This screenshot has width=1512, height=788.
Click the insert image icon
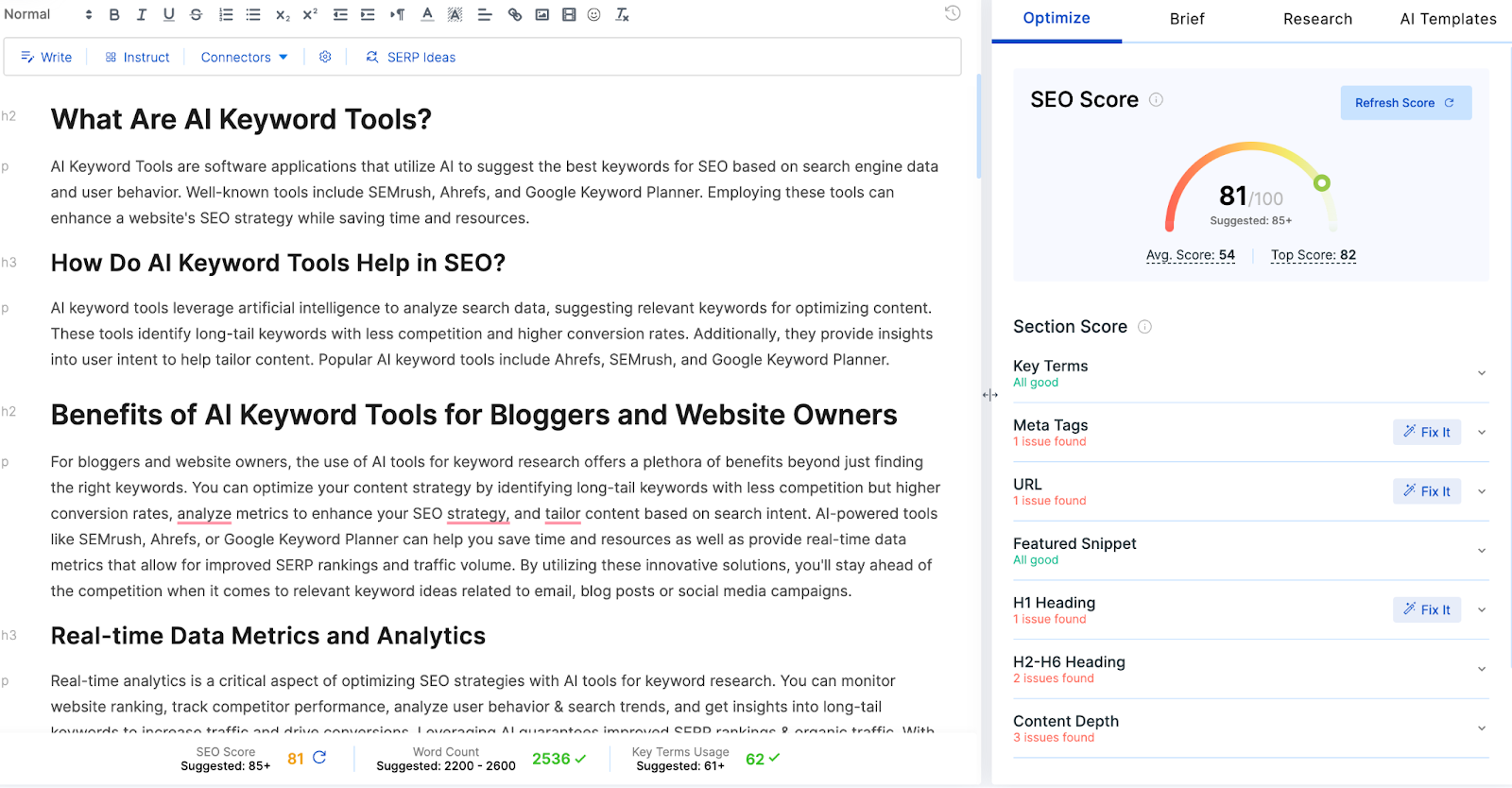coord(542,15)
